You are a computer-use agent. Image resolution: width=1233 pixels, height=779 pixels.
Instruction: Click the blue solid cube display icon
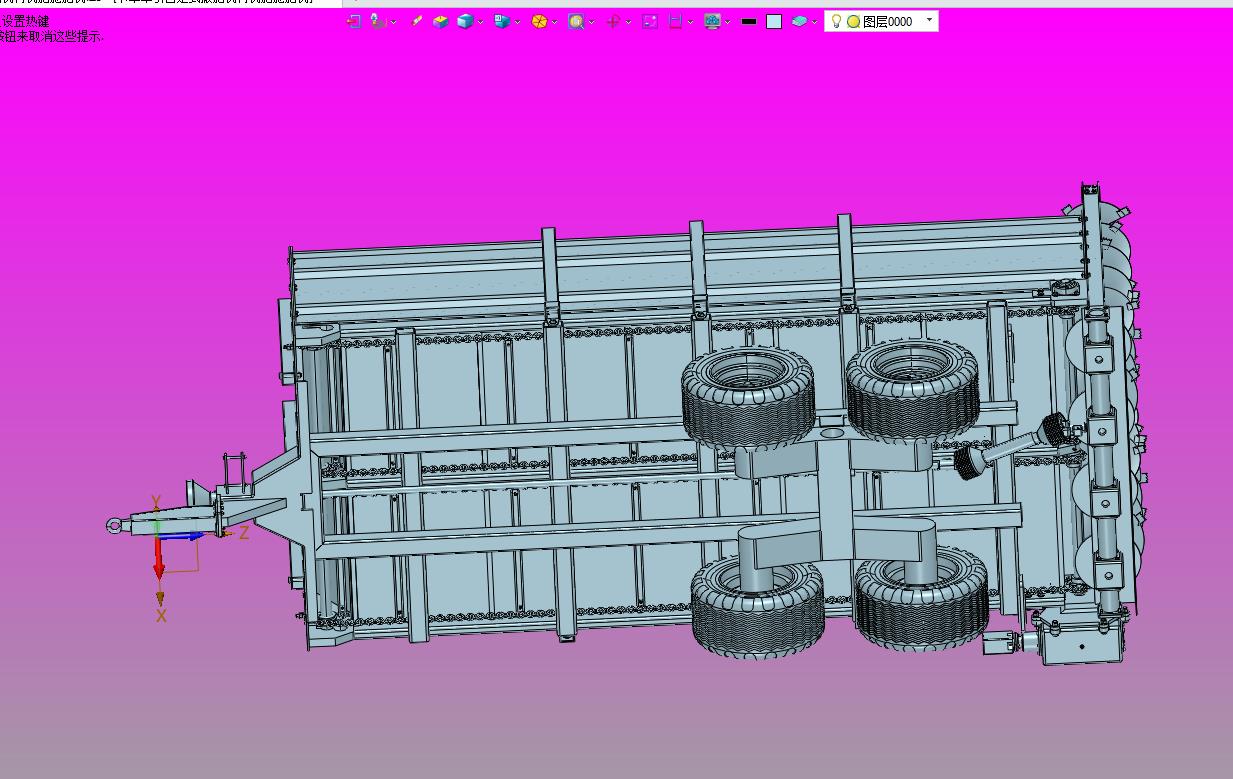tap(465, 21)
